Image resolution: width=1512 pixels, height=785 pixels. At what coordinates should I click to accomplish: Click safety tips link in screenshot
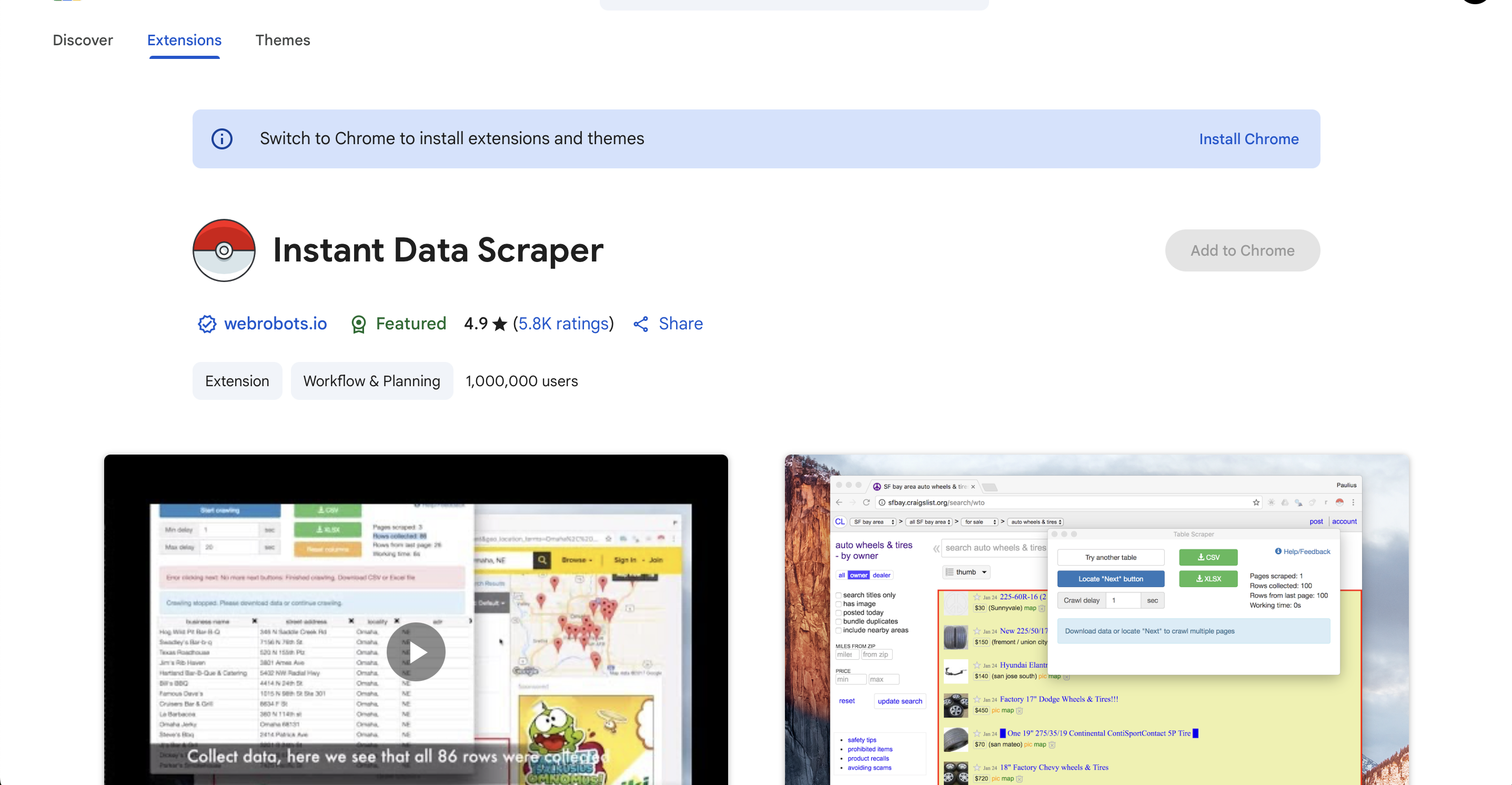pyautogui.click(x=862, y=740)
